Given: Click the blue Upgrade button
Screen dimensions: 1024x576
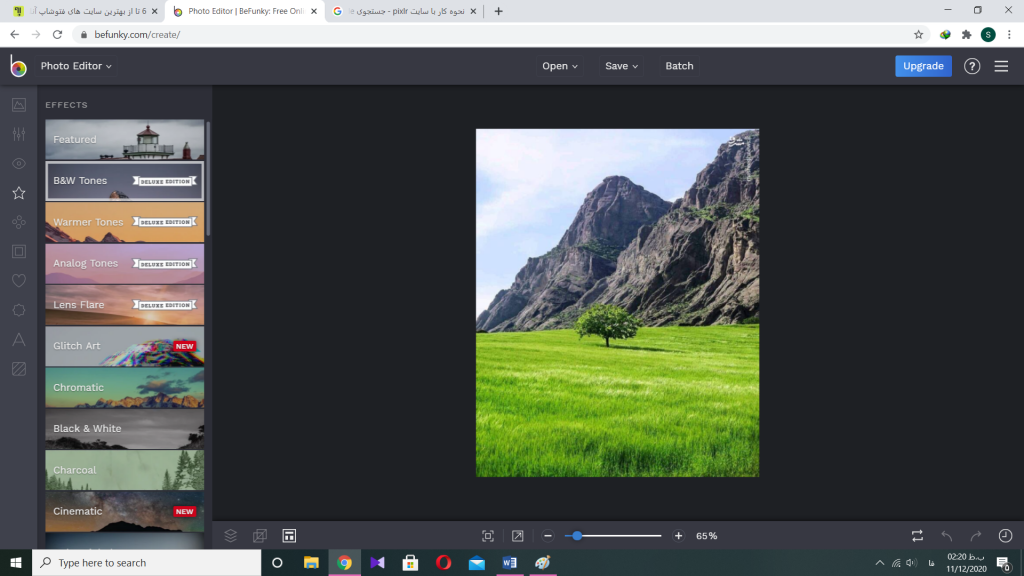Looking at the screenshot, I should click(x=923, y=66).
